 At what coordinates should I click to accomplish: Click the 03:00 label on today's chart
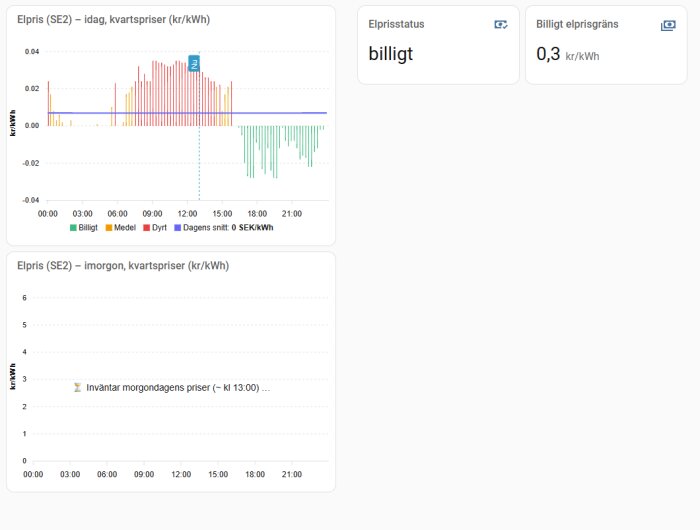pos(83,214)
